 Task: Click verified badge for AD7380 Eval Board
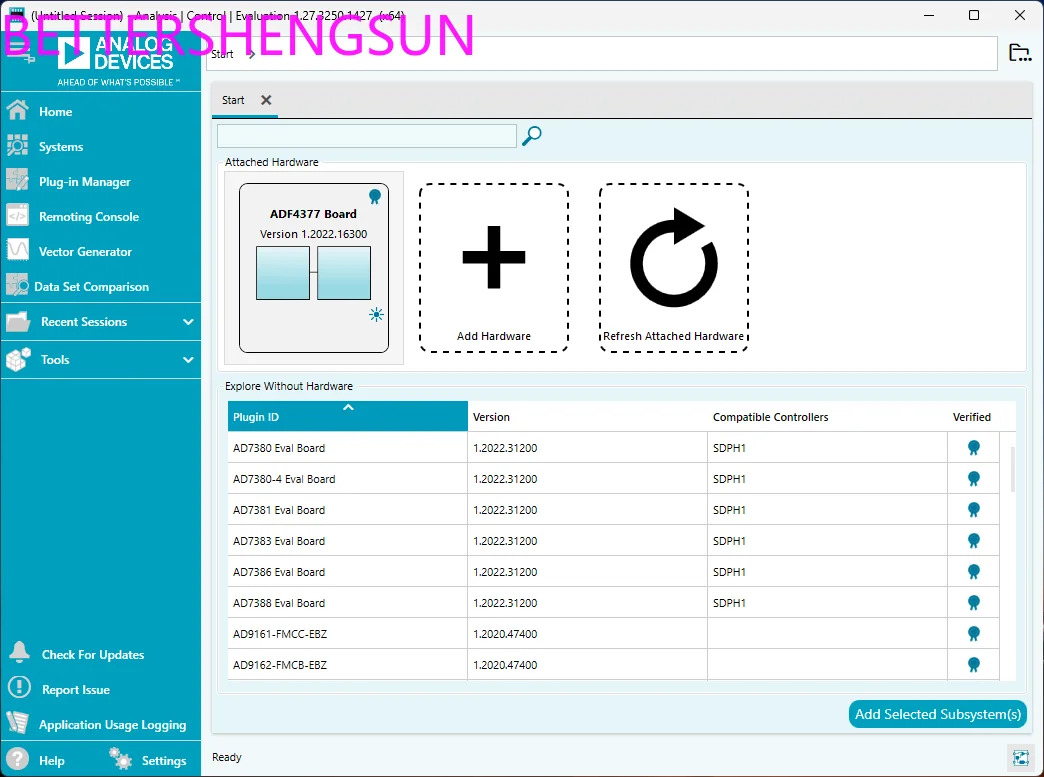pyautogui.click(x=973, y=447)
